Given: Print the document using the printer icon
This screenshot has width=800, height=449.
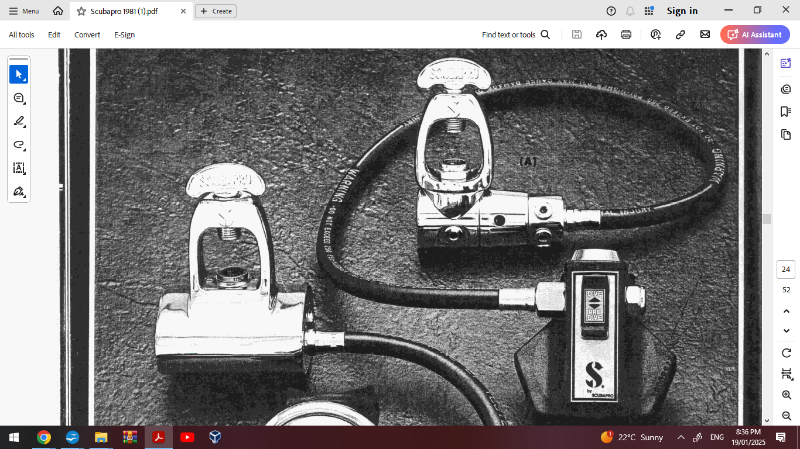Looking at the screenshot, I should pyautogui.click(x=626, y=34).
